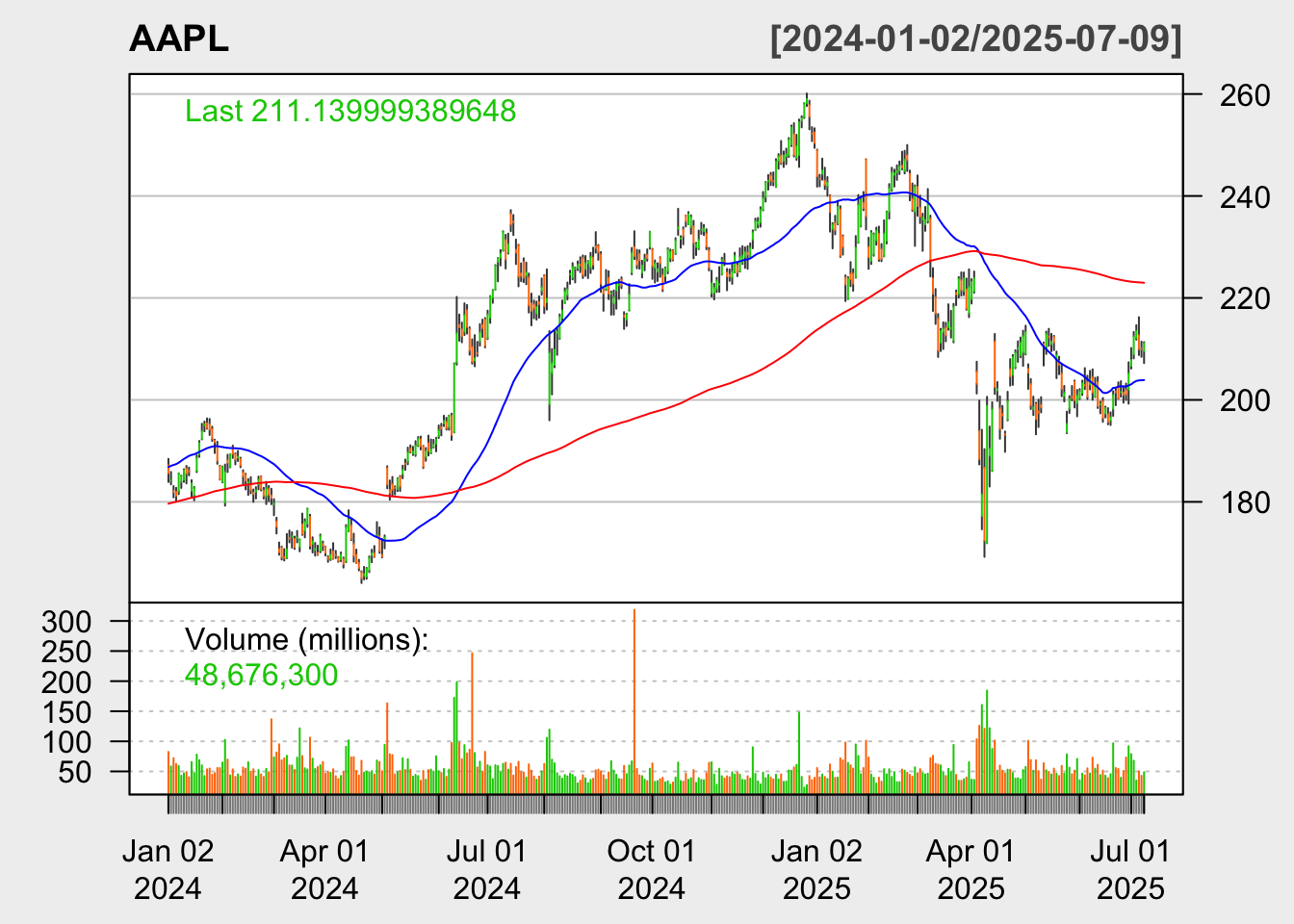Click the 300 volume axis label
The image size is (1294, 924).
67,622
